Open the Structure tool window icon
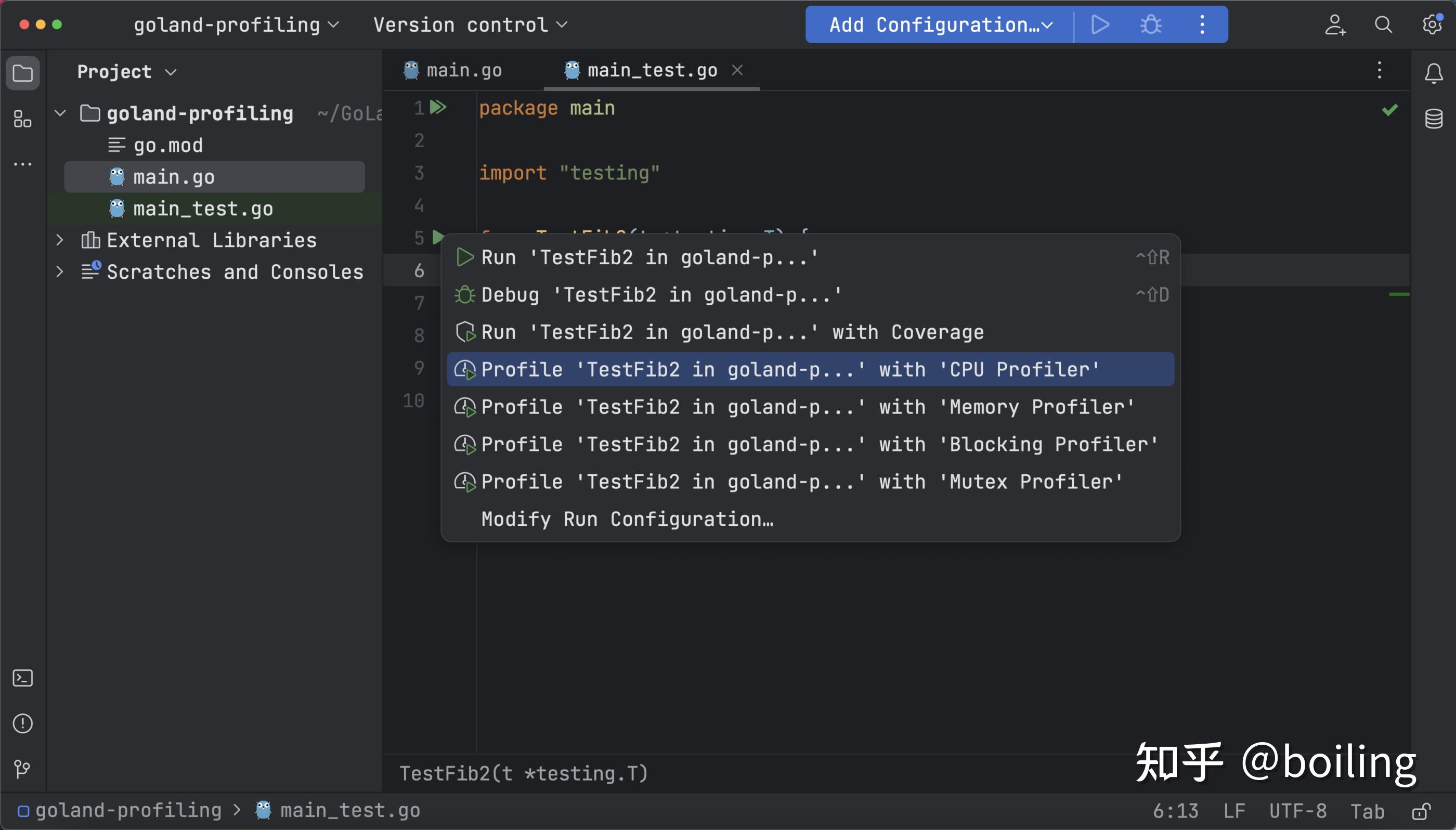The height and width of the screenshot is (830, 1456). [x=22, y=119]
